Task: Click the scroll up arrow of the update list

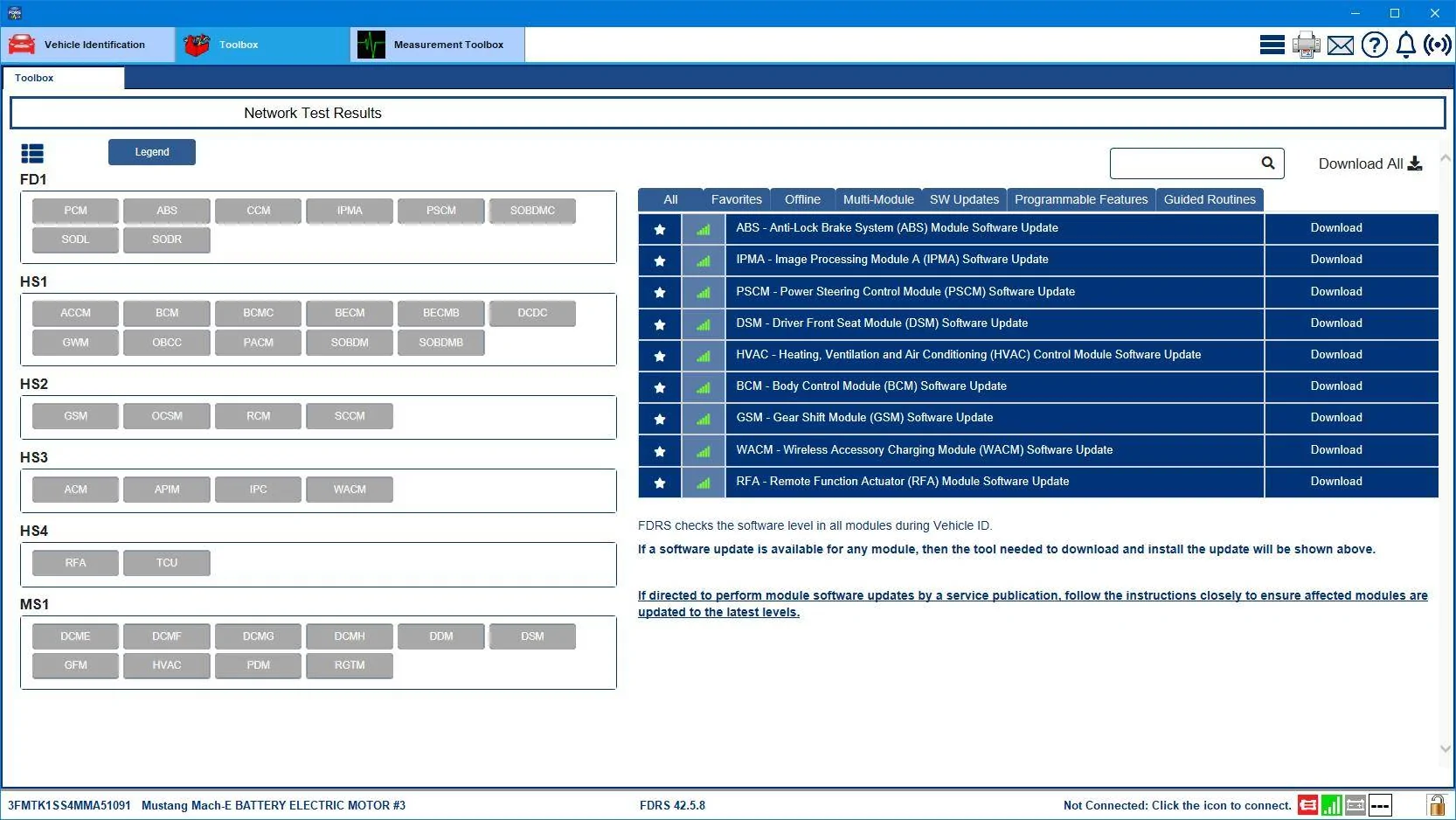Action: pyautogui.click(x=1445, y=159)
